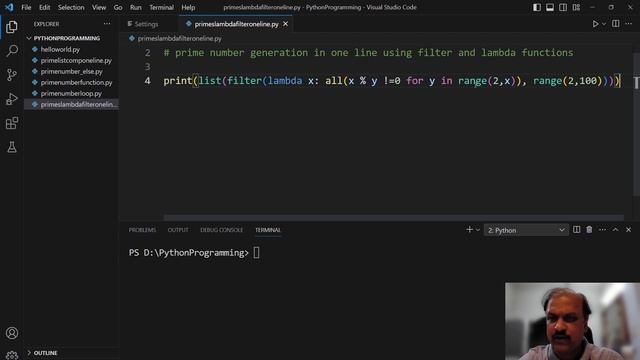Open the Help menu
Image resolution: width=640 pixels, height=360 pixels.
tap(188, 7)
